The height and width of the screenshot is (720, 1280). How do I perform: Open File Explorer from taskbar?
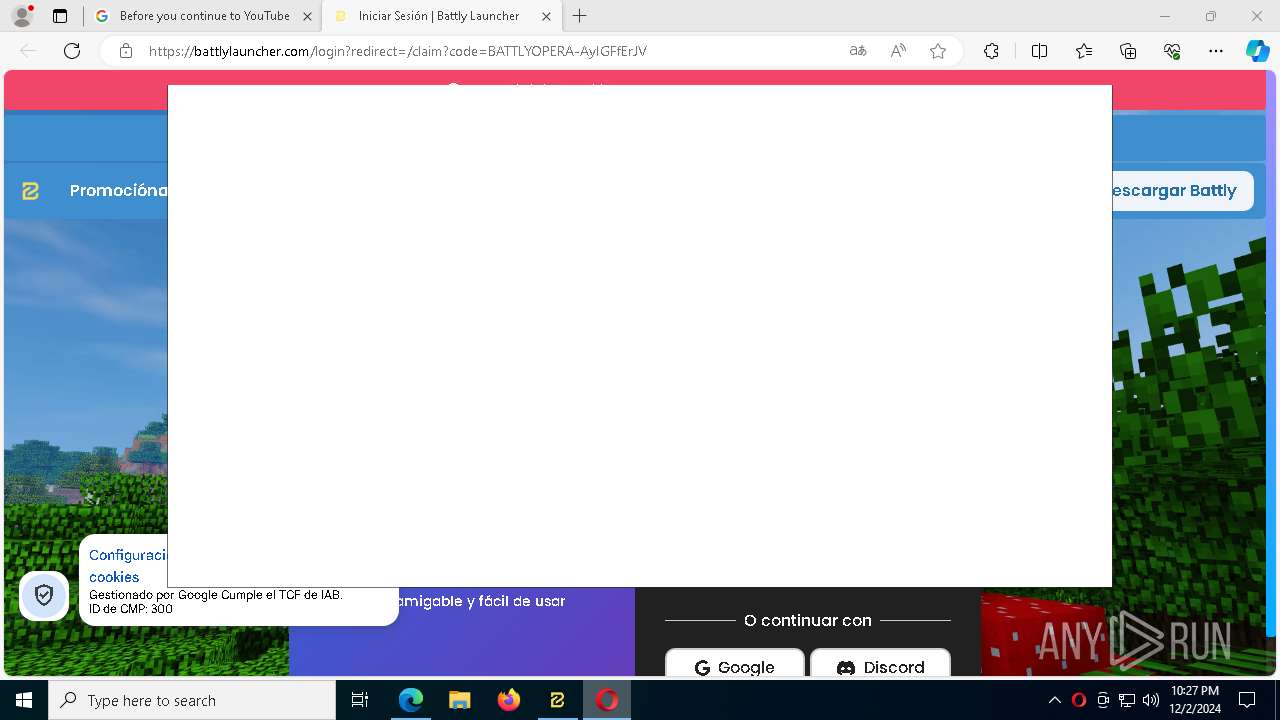pyautogui.click(x=459, y=700)
